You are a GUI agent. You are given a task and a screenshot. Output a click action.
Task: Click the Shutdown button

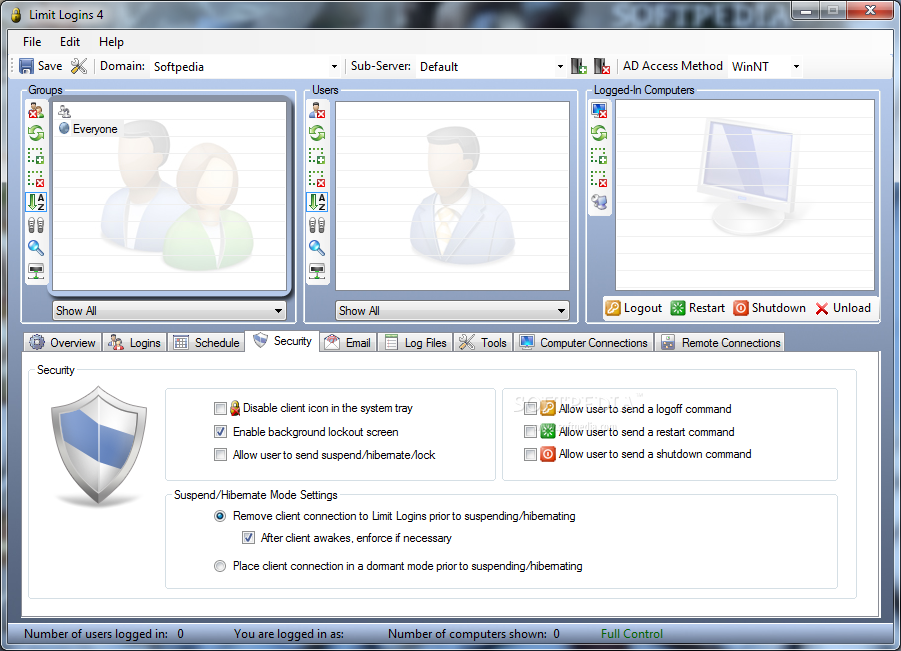[x=769, y=309]
